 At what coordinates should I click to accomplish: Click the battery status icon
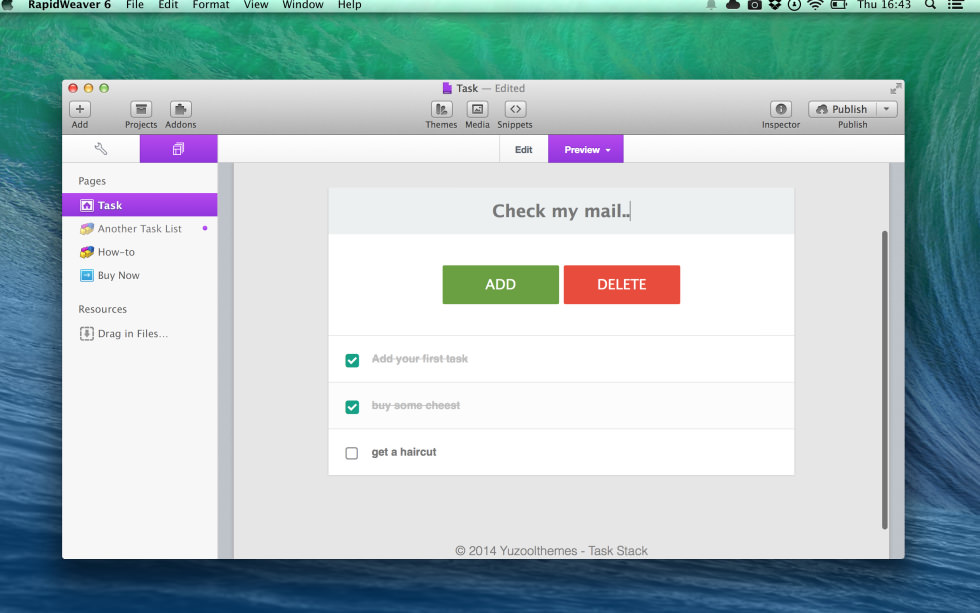click(x=838, y=5)
